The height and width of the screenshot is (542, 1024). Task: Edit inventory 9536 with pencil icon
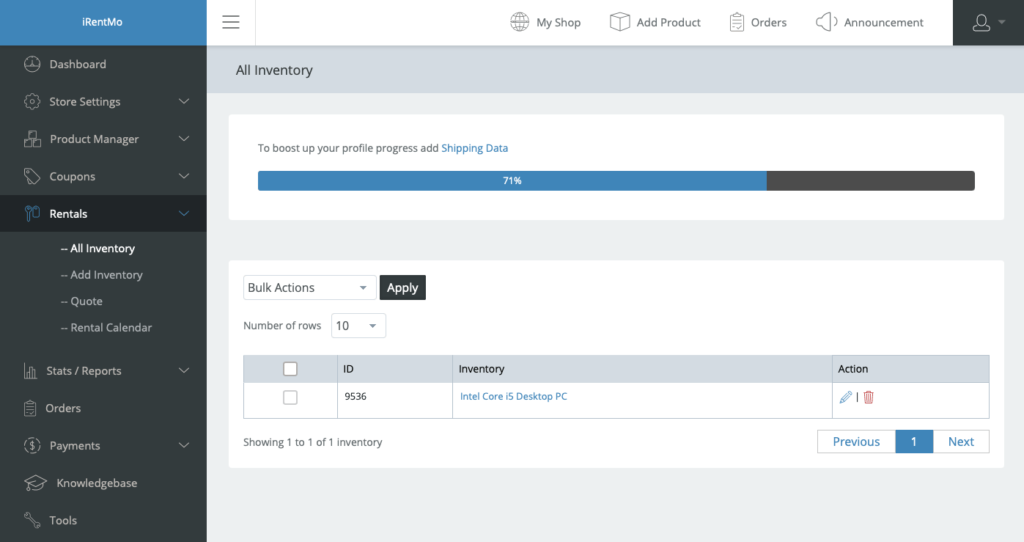tap(846, 397)
